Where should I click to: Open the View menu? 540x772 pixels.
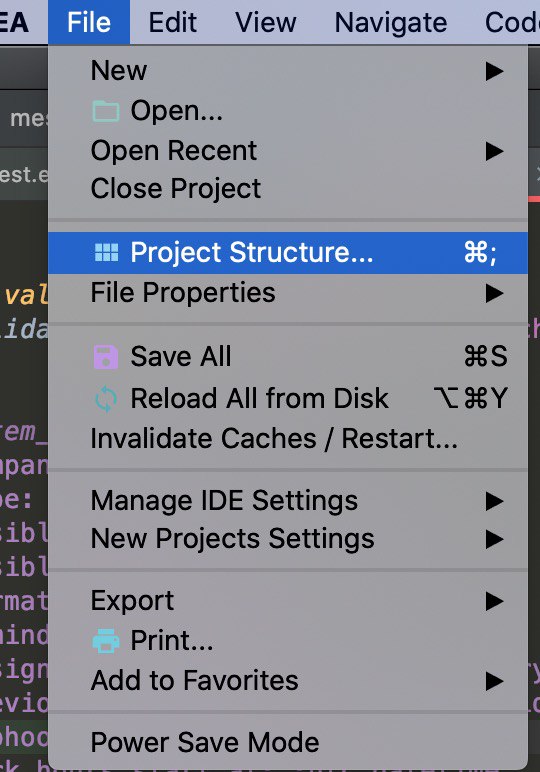(266, 22)
